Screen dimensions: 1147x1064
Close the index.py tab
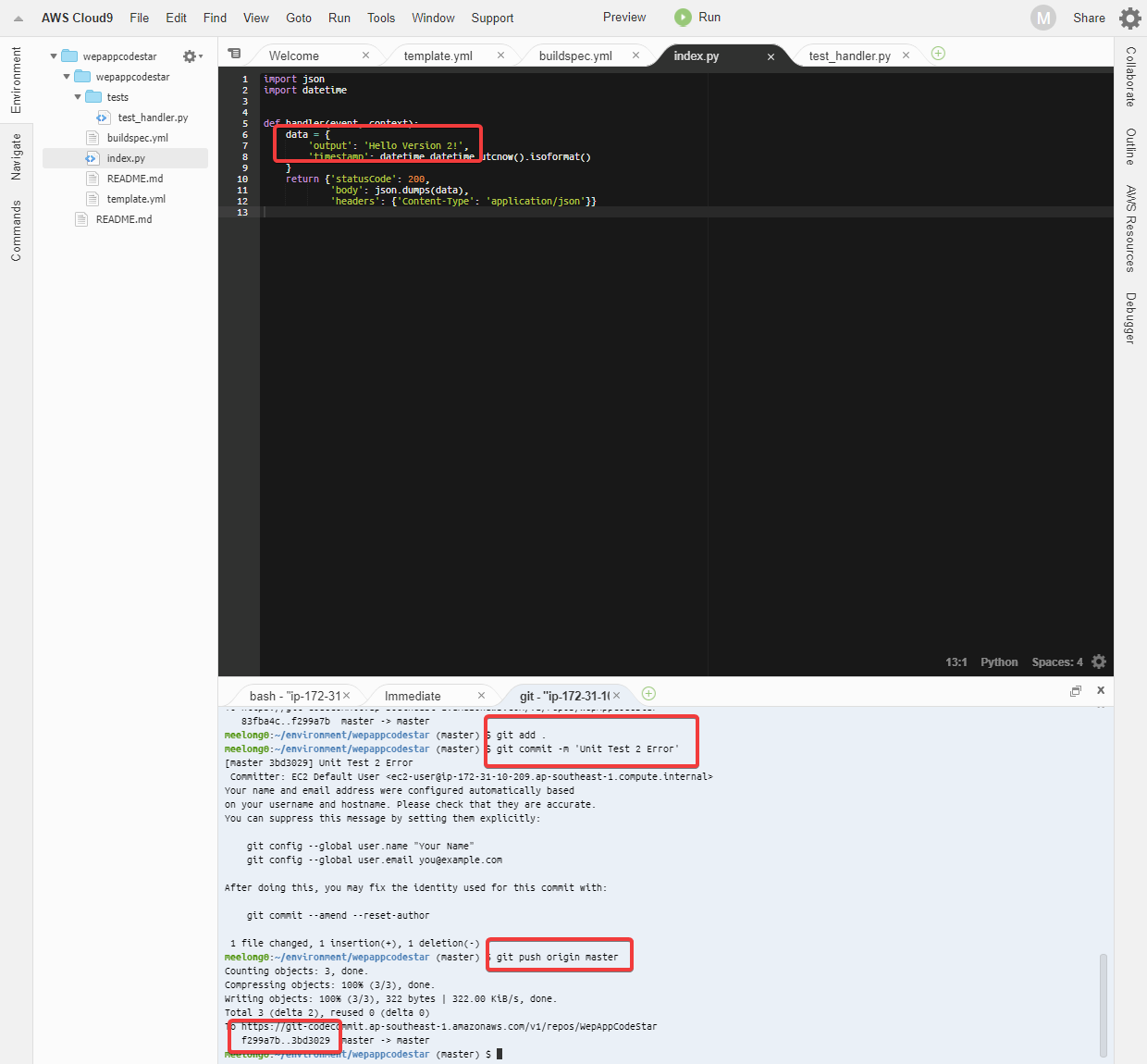[x=771, y=56]
